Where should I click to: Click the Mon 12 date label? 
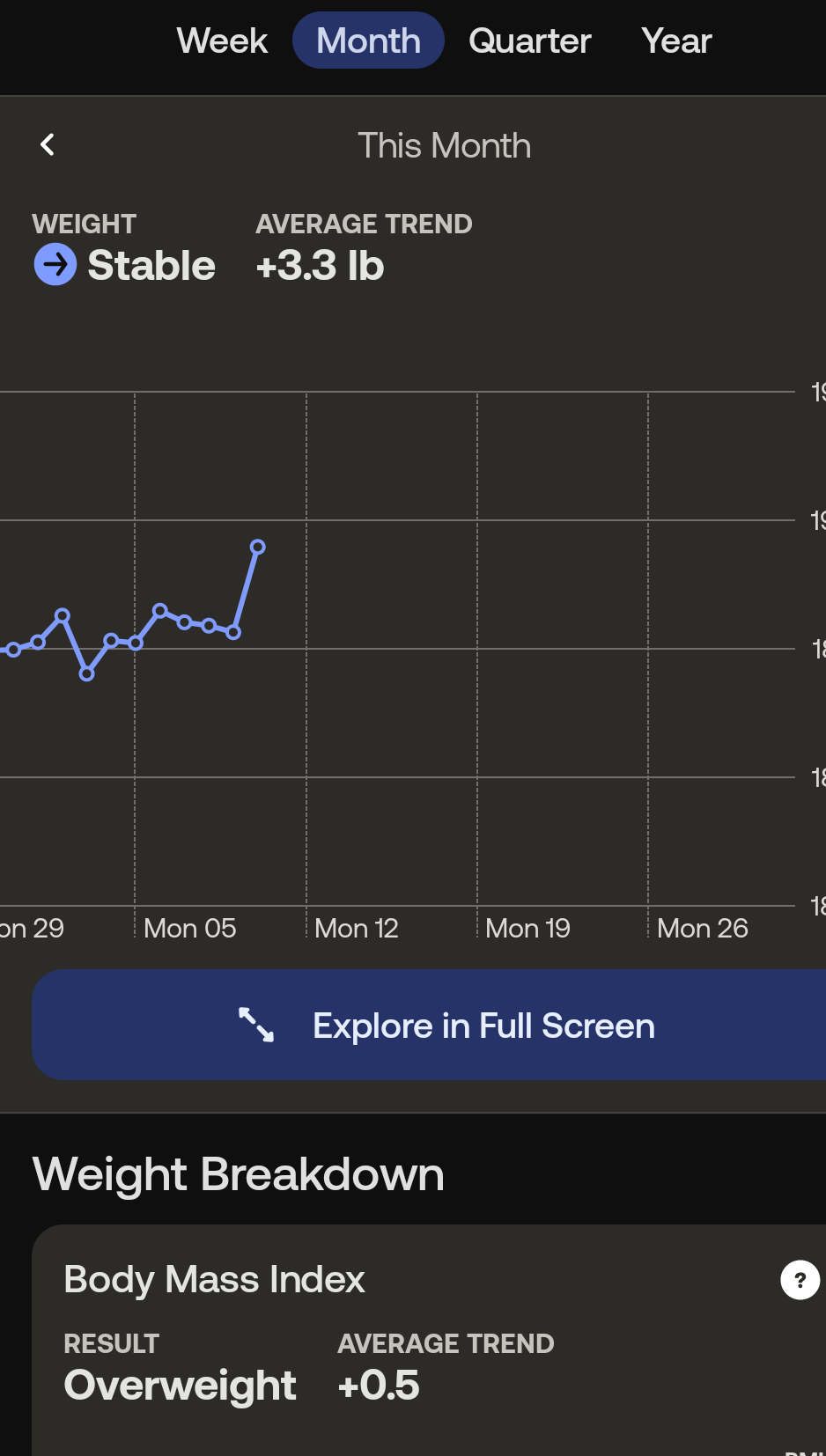click(x=356, y=928)
